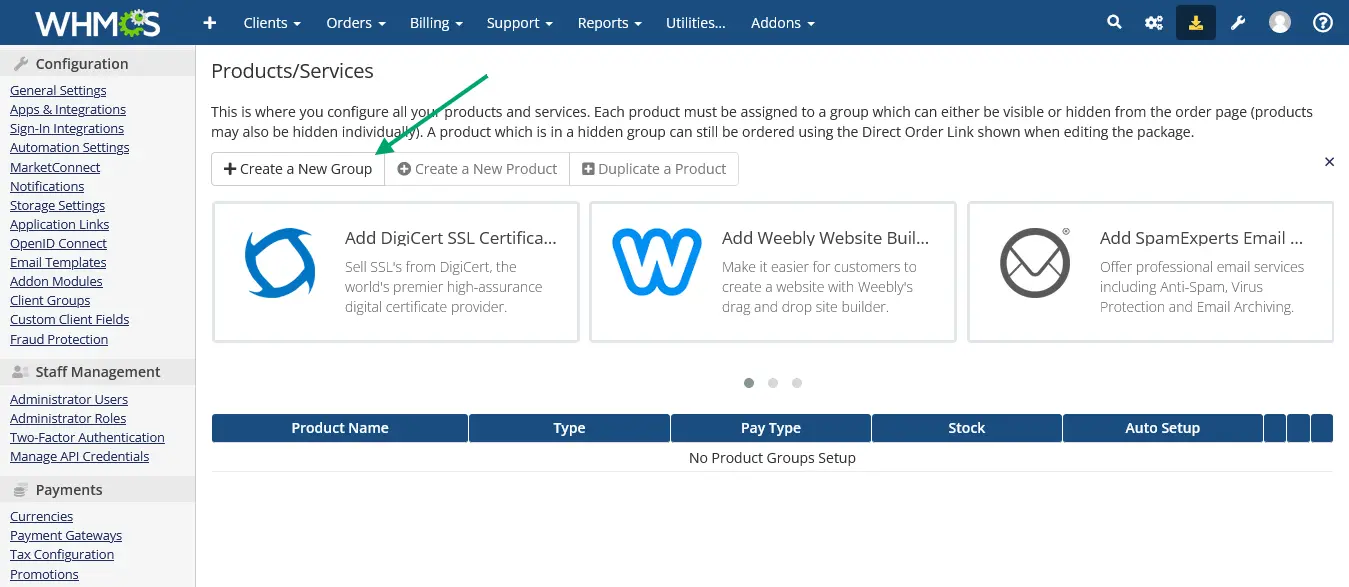Click the plus quick-add icon in navbar
The image size is (1349, 587).
(x=209, y=22)
